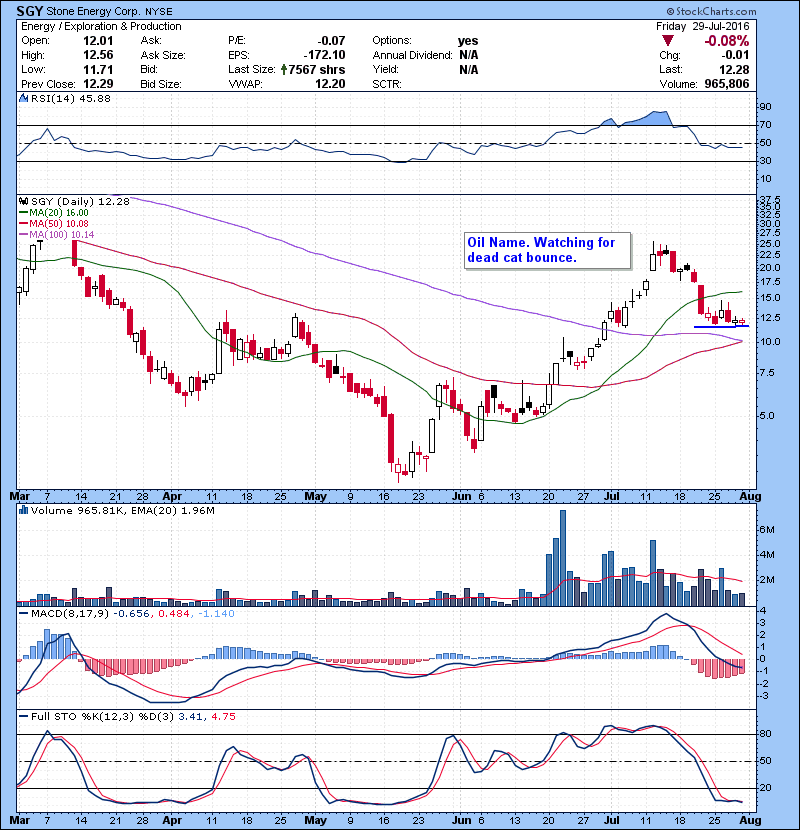The height and width of the screenshot is (830, 800).
Task: Click the Prev Close value 12.29
Action: pyautogui.click(x=98, y=84)
